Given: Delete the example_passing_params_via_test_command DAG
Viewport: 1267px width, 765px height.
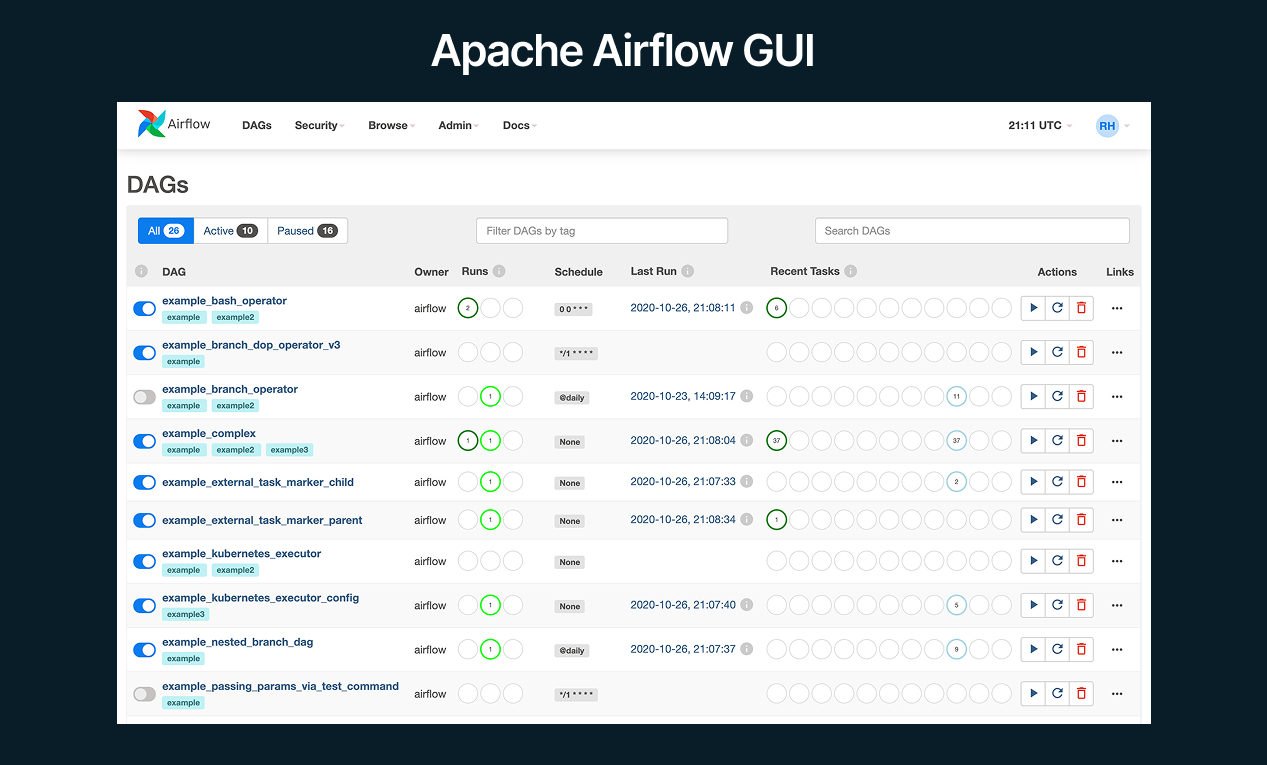Looking at the screenshot, I should coord(1081,694).
